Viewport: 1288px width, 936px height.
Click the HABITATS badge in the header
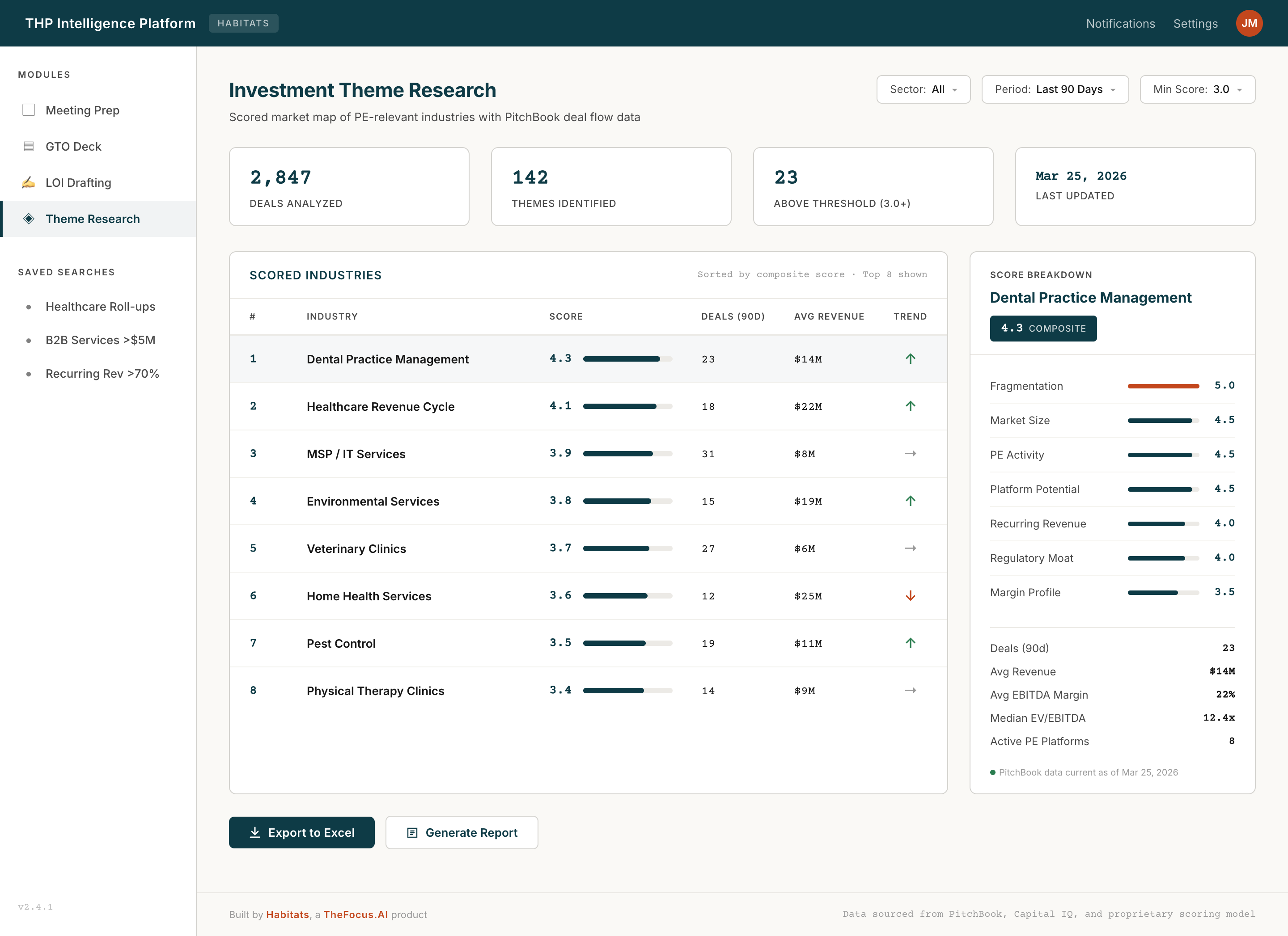point(243,23)
